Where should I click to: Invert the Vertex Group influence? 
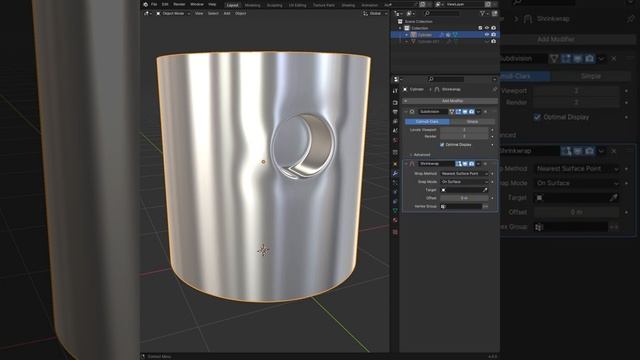pyautogui.click(x=485, y=207)
